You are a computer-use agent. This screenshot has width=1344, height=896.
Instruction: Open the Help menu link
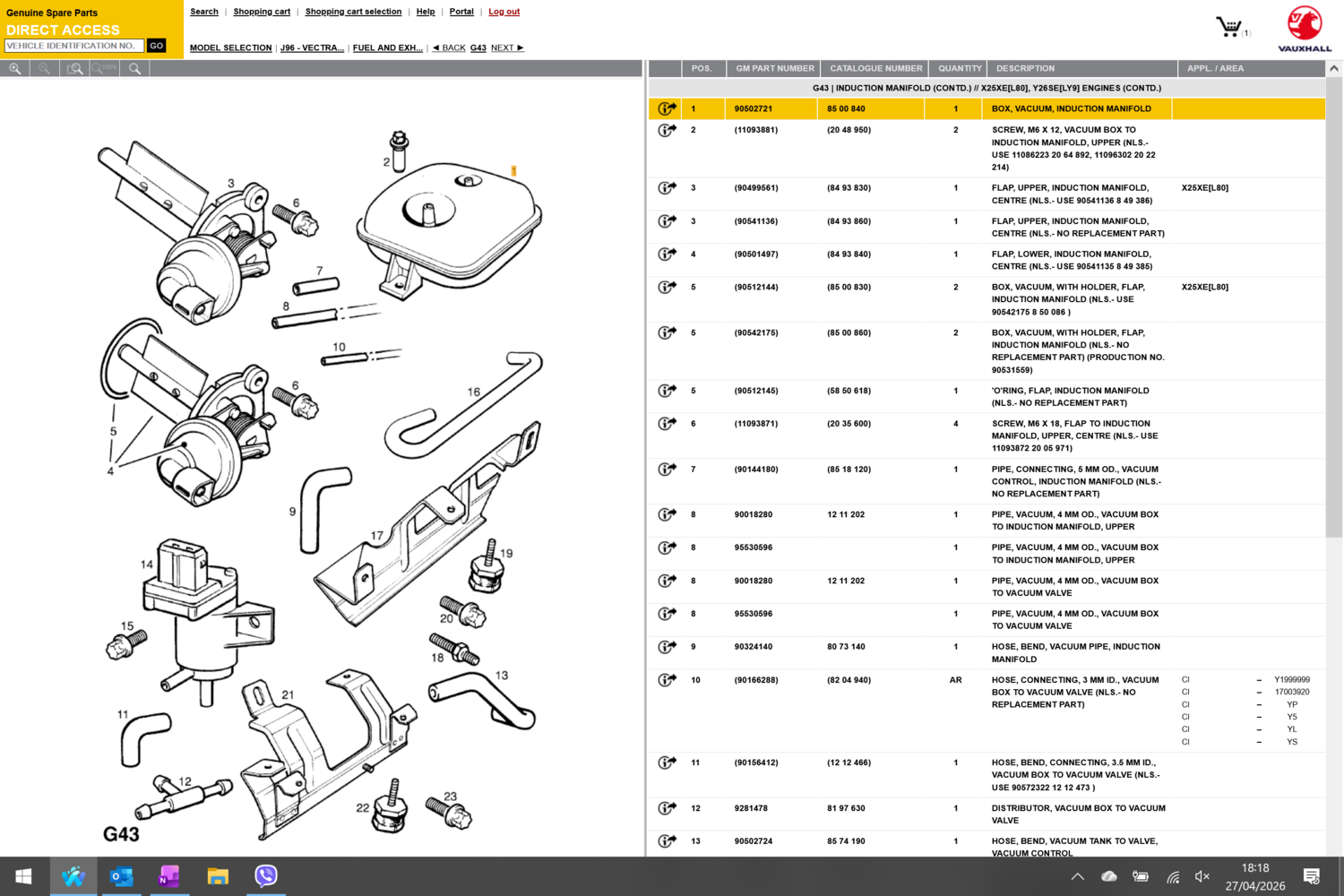(x=426, y=12)
